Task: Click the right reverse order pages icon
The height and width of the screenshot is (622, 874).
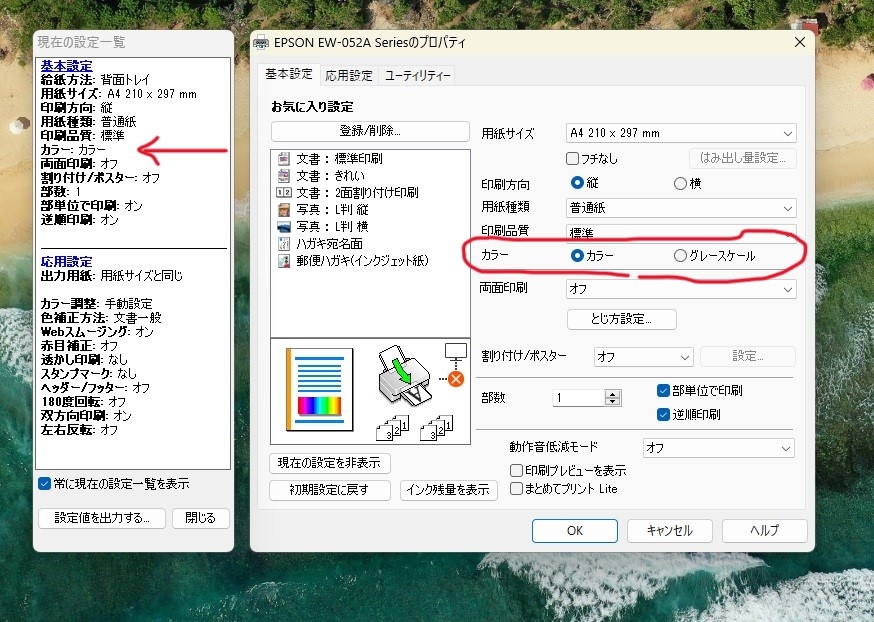Action: click(x=436, y=428)
